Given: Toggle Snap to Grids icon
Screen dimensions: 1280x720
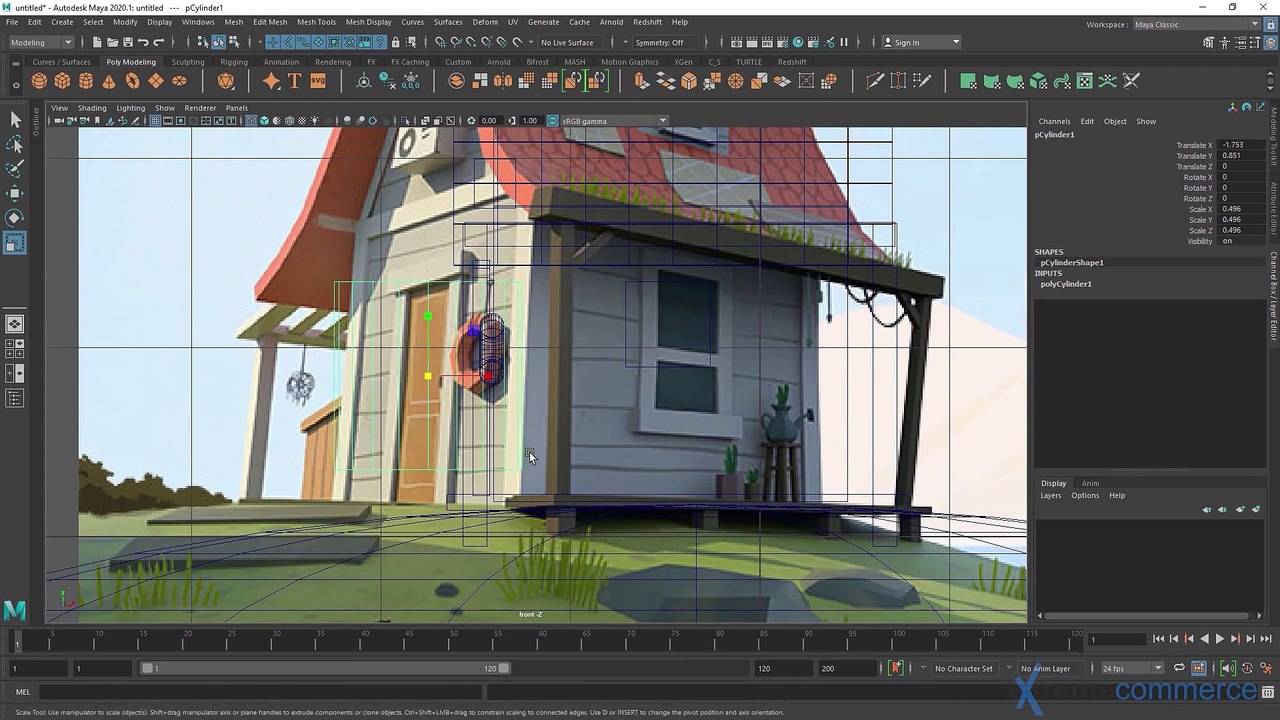Looking at the screenshot, I should 440,42.
